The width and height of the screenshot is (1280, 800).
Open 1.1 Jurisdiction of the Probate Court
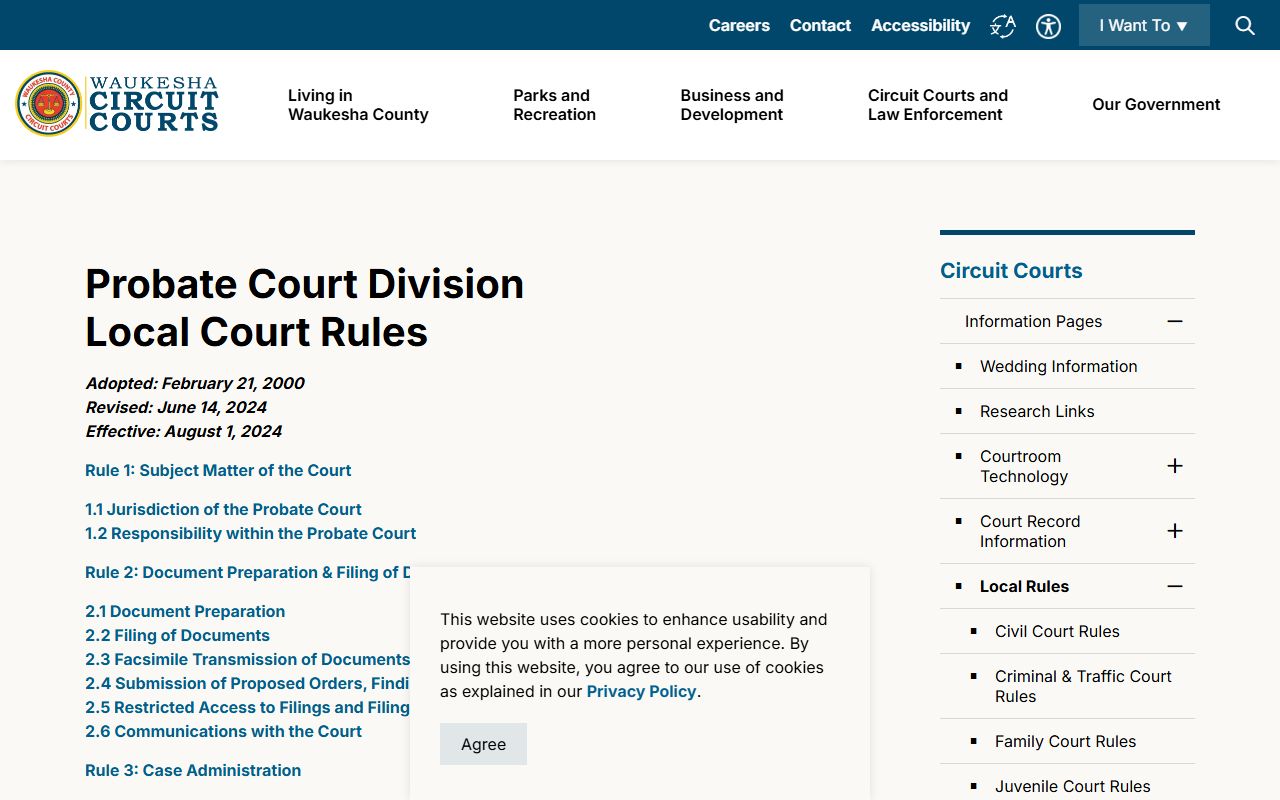pos(223,509)
